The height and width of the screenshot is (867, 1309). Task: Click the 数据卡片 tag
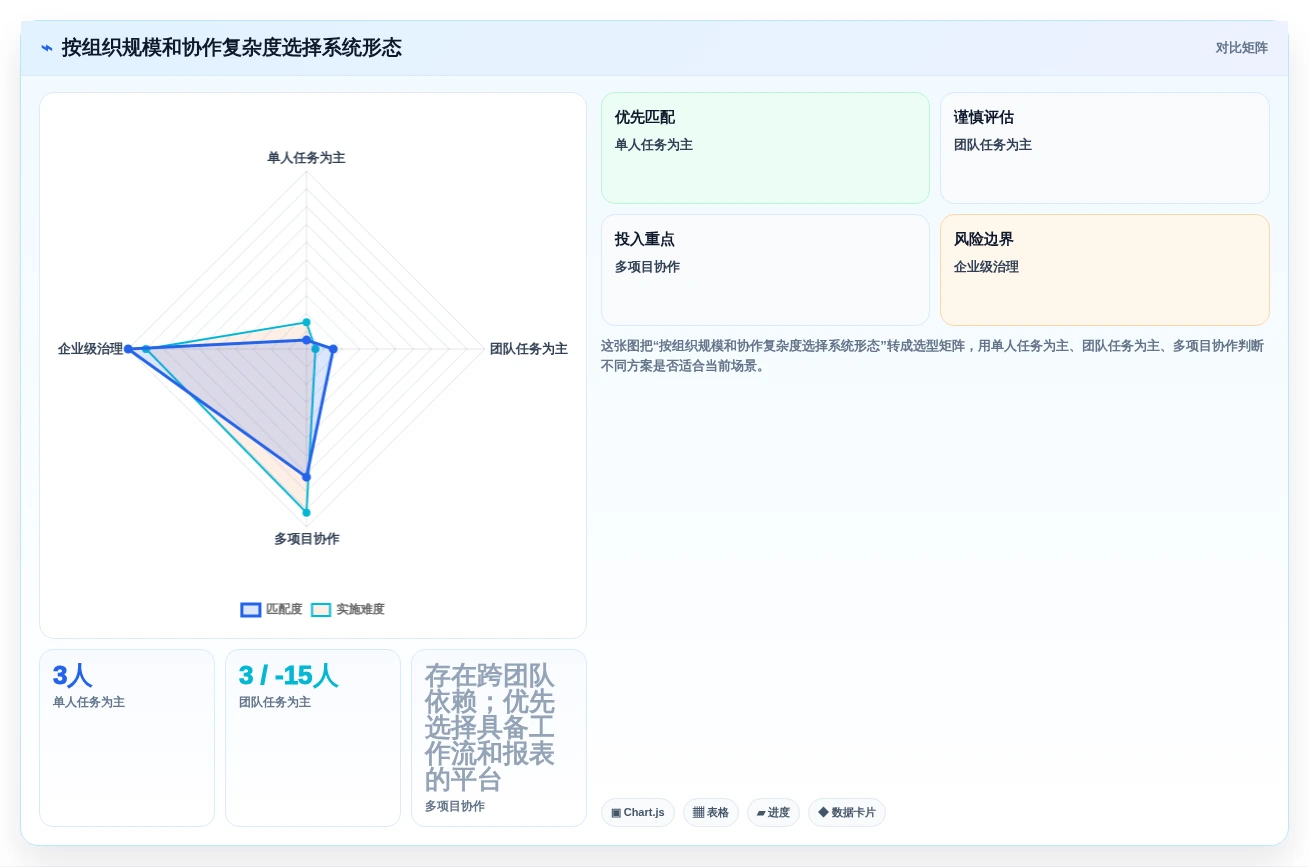coord(846,812)
